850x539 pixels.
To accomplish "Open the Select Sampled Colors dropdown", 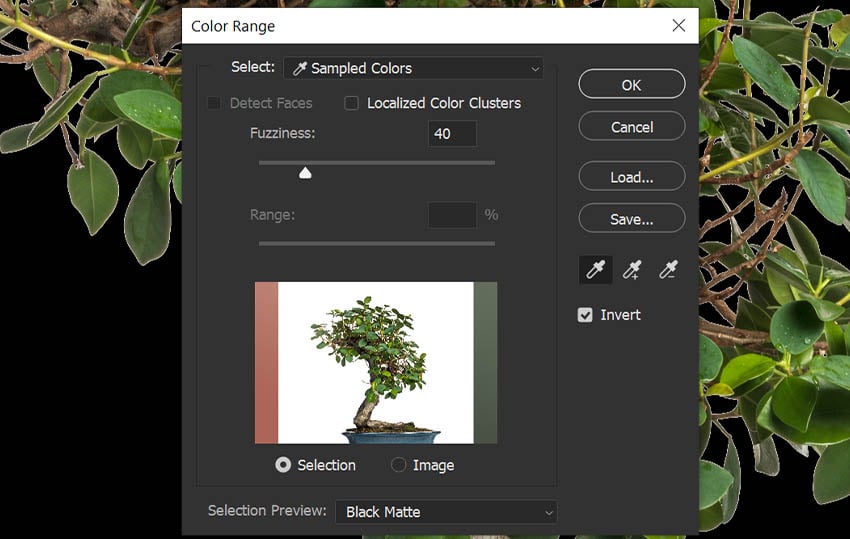I will pyautogui.click(x=413, y=68).
